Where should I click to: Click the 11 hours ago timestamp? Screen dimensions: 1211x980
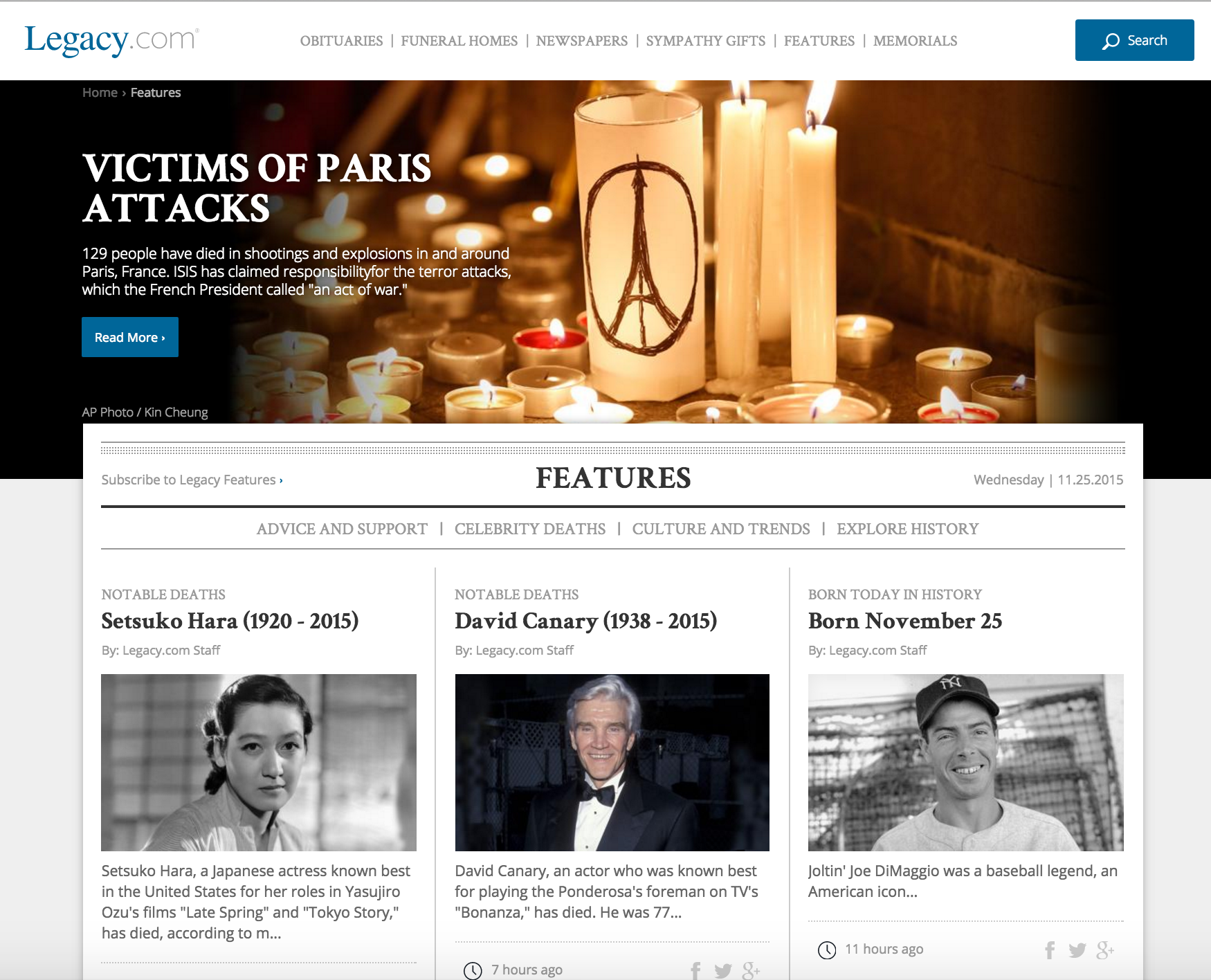pos(884,950)
